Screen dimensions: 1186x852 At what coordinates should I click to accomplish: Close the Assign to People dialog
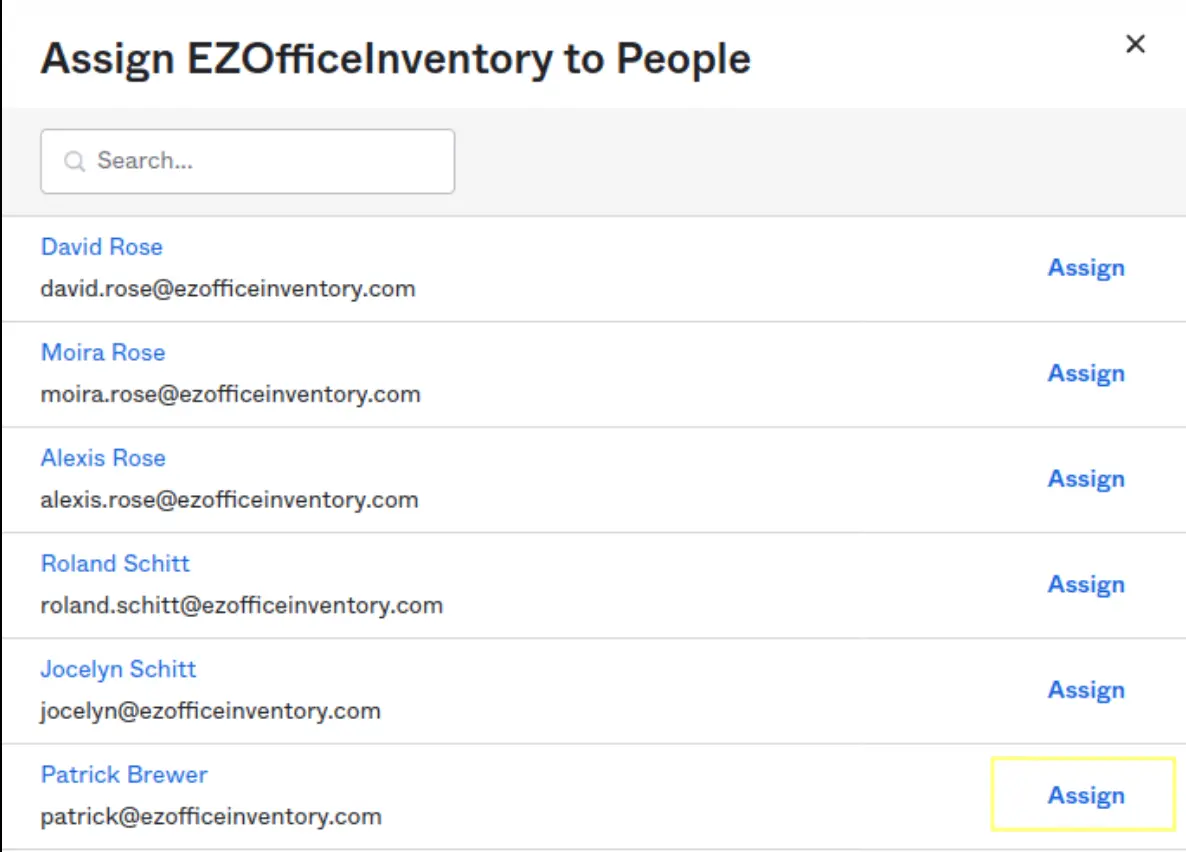pos(1135,44)
